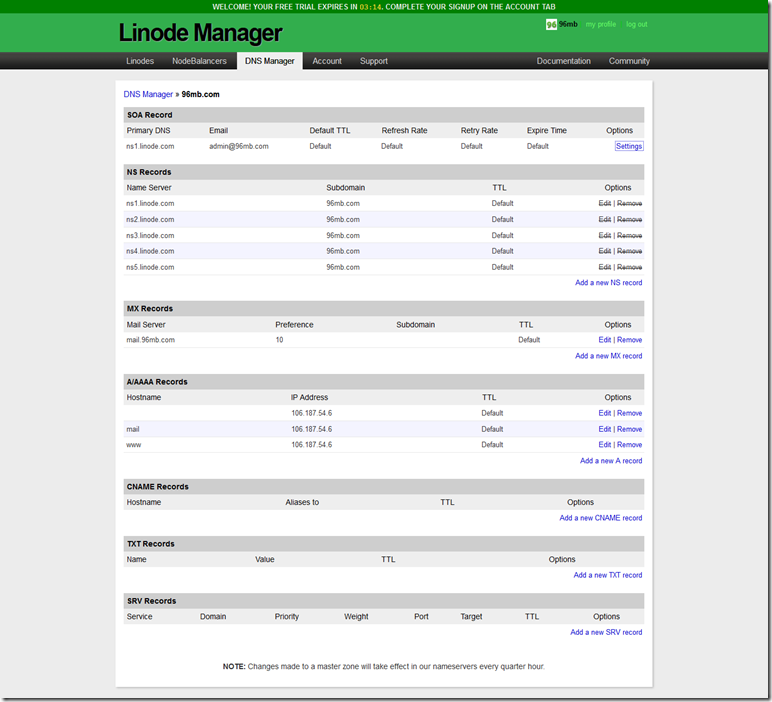Screen dimensions: 772x702
Task: Click the log out link
Action: coord(637,24)
